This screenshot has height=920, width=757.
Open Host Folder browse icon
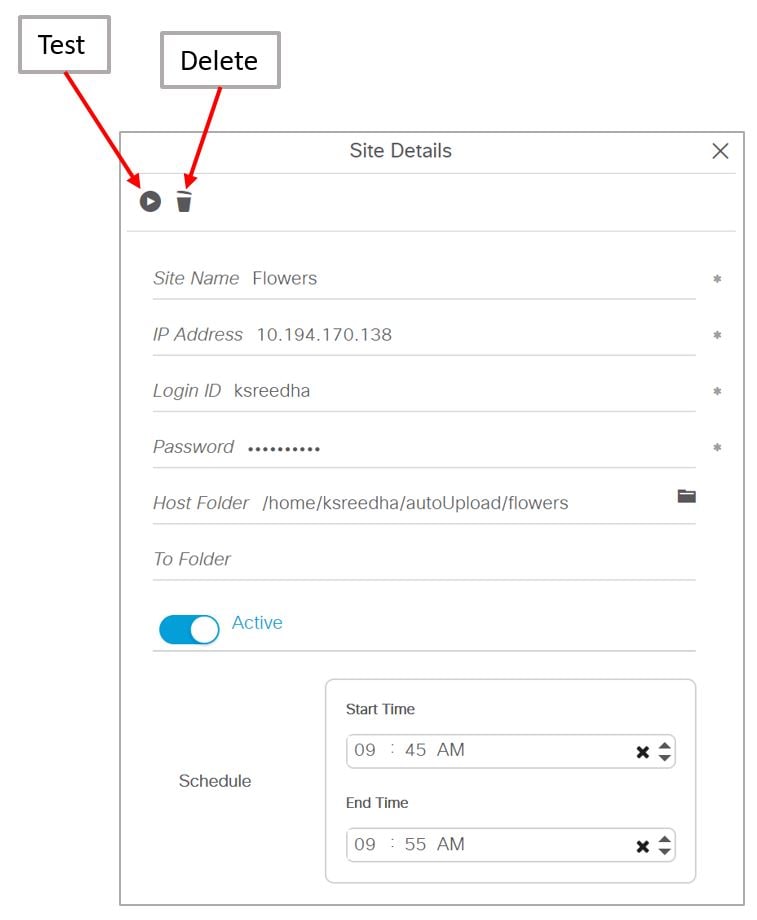click(686, 496)
